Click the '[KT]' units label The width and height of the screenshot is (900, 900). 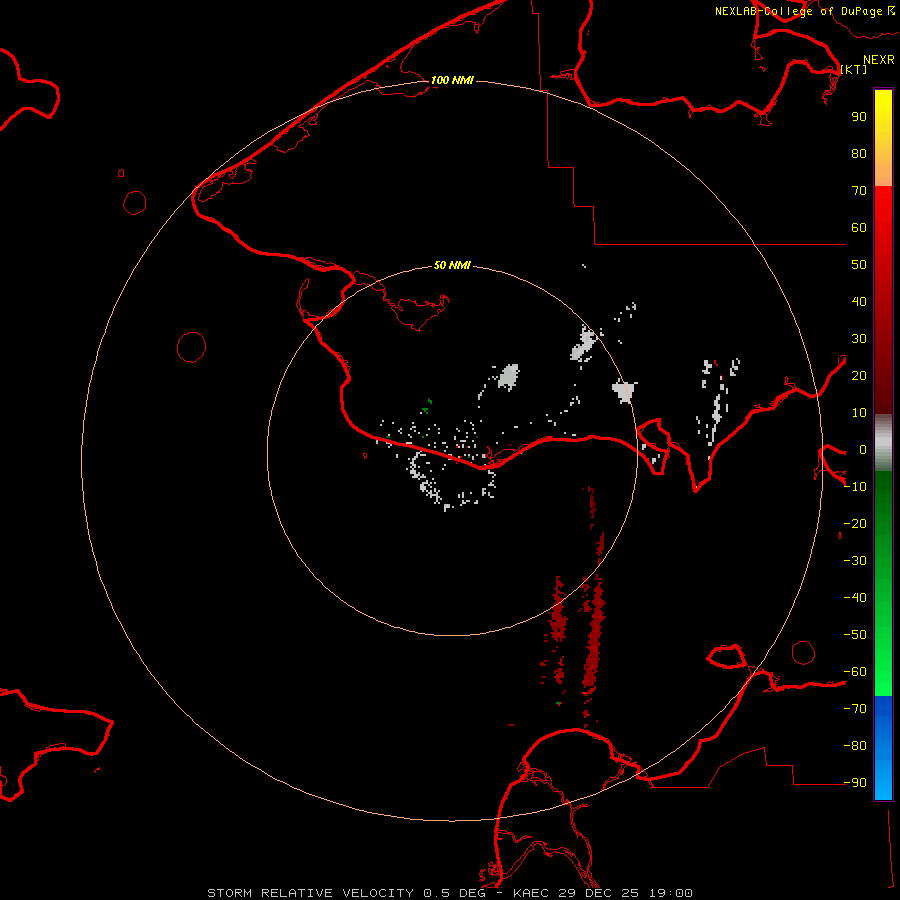(x=854, y=69)
